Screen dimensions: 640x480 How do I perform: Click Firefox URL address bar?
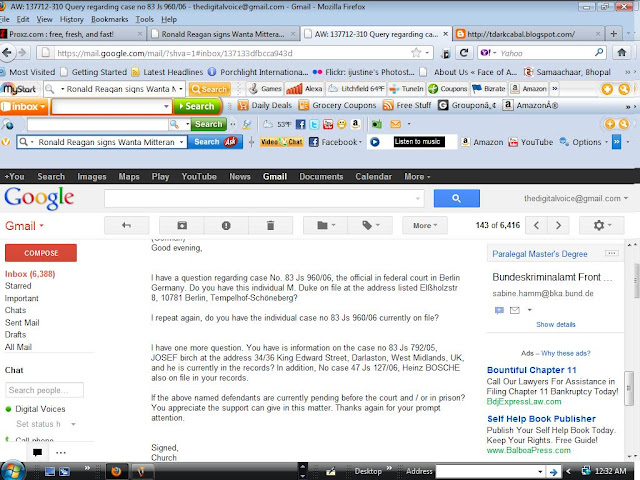234,53
